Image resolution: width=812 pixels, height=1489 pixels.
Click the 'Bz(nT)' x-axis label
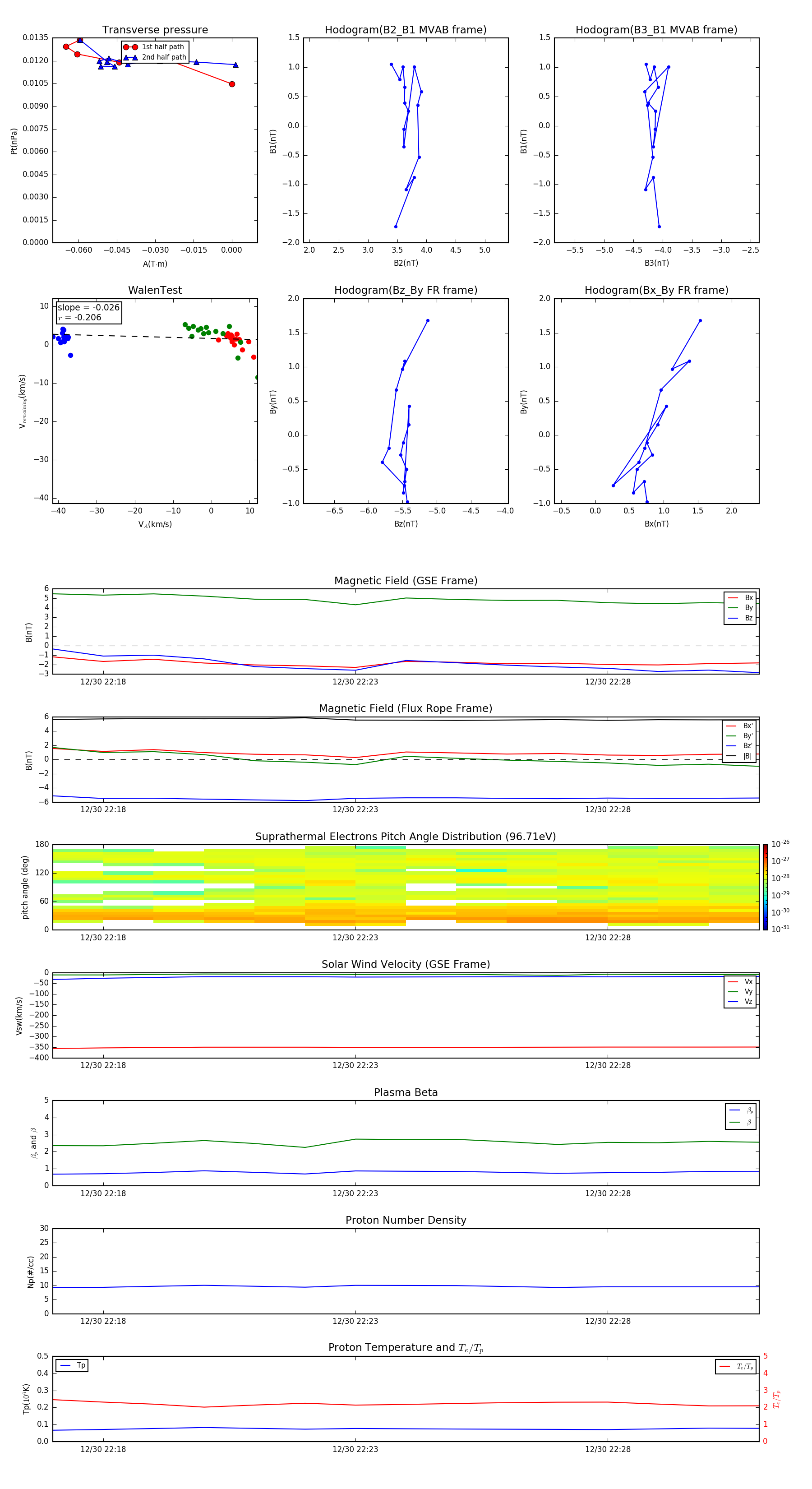[x=406, y=524]
